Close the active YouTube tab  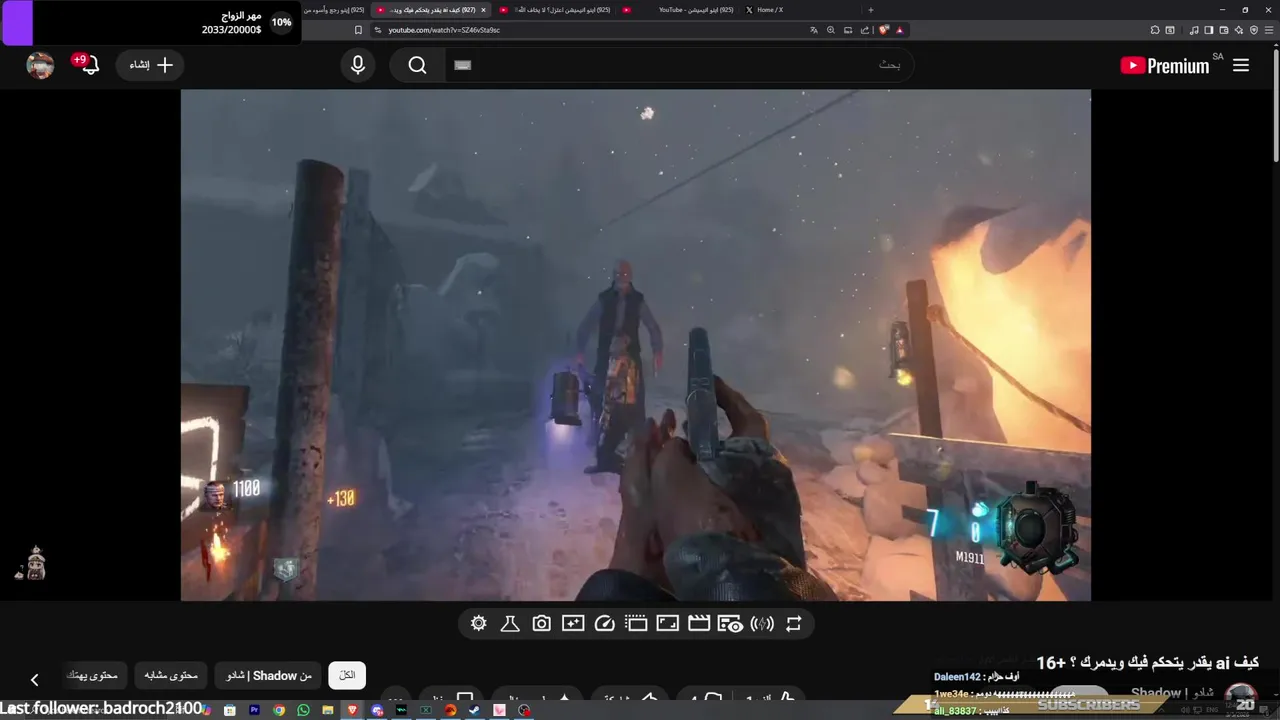484,10
